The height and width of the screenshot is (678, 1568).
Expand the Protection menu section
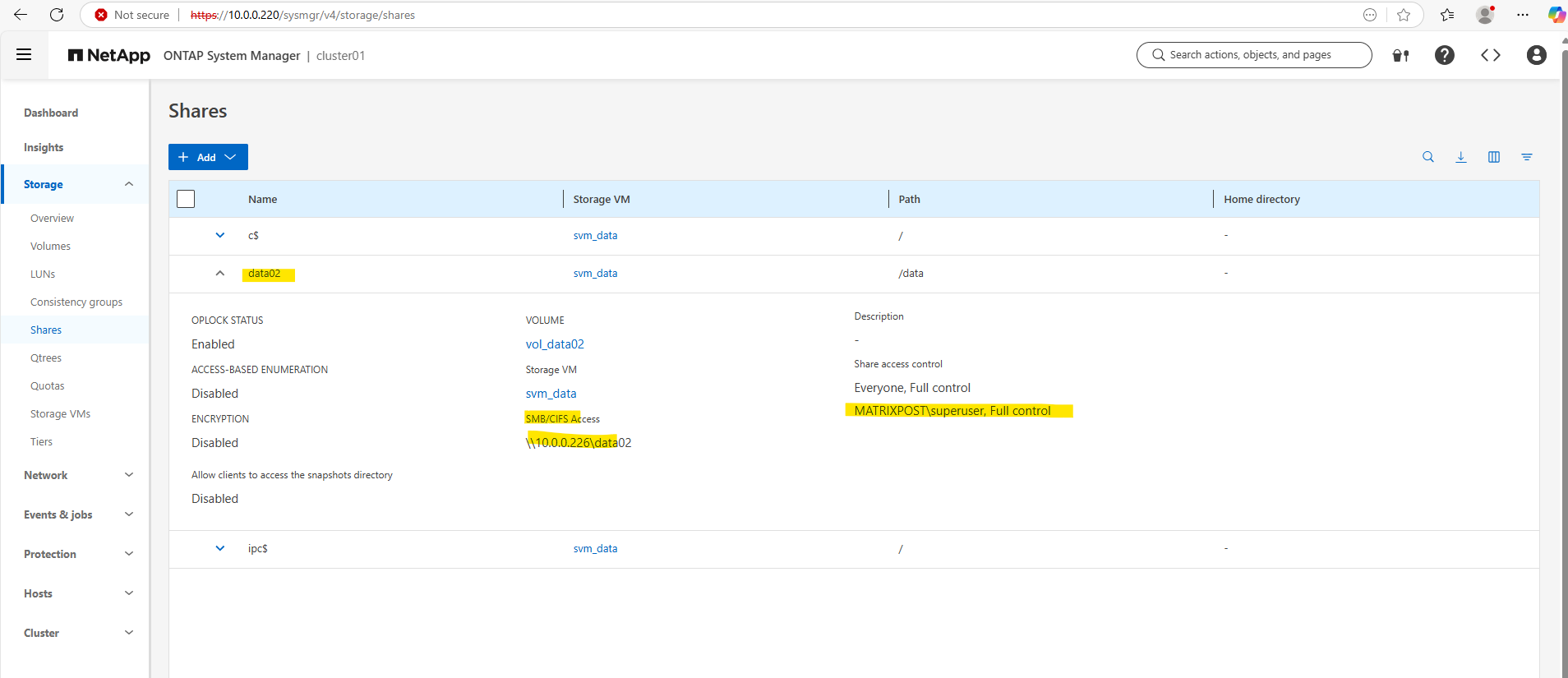point(129,554)
